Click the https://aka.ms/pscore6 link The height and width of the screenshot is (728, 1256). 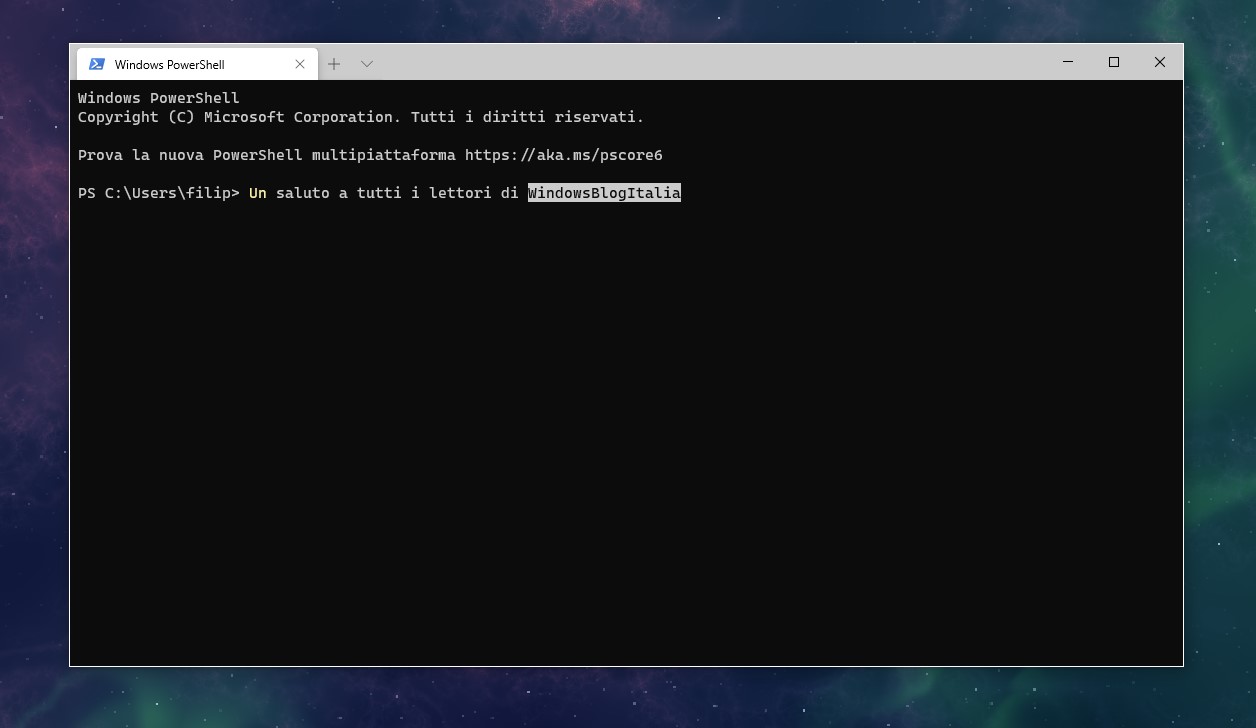point(563,155)
